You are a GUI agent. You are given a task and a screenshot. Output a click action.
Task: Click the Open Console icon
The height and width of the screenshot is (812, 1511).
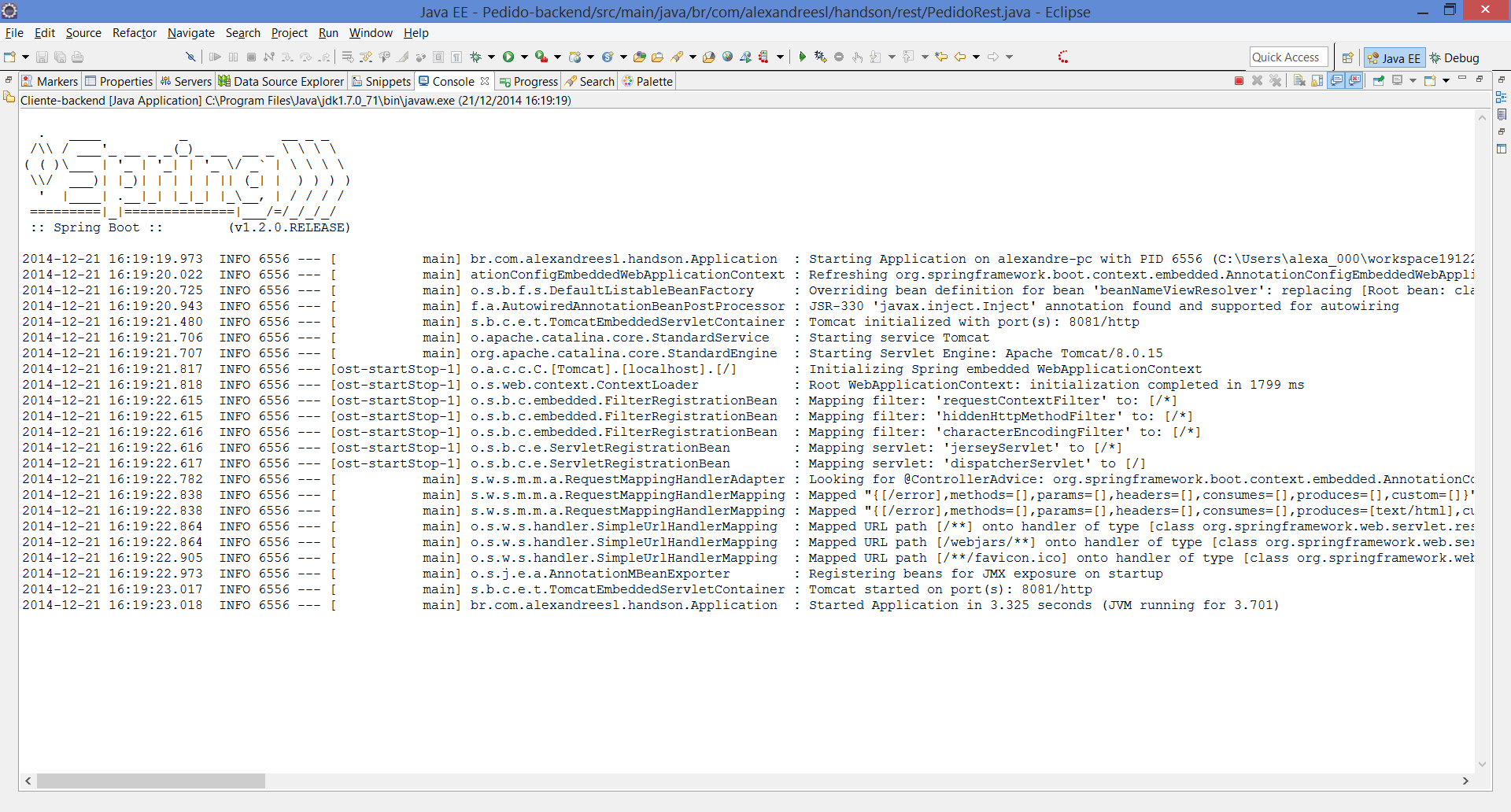[1430, 80]
